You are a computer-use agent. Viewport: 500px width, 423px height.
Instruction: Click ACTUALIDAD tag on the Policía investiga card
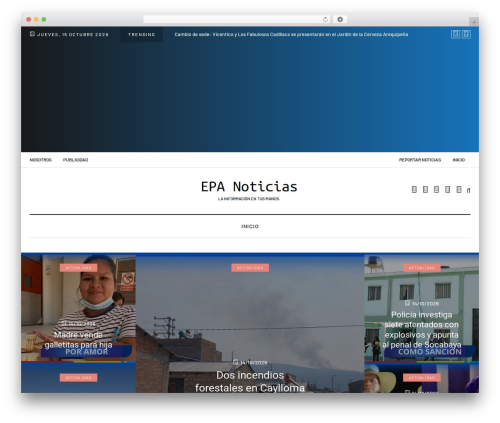pyautogui.click(x=422, y=268)
